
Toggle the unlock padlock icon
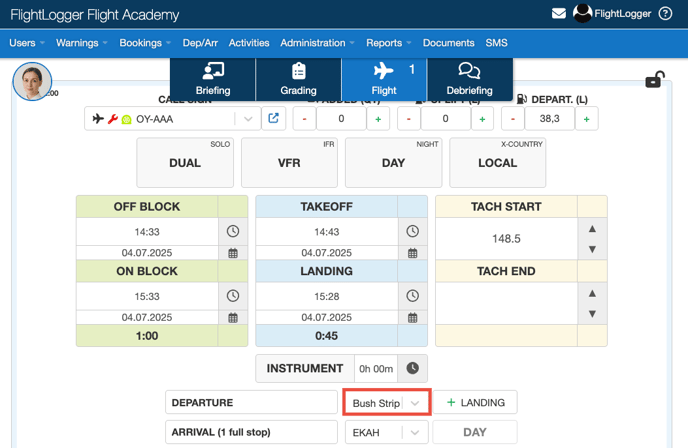click(x=655, y=79)
